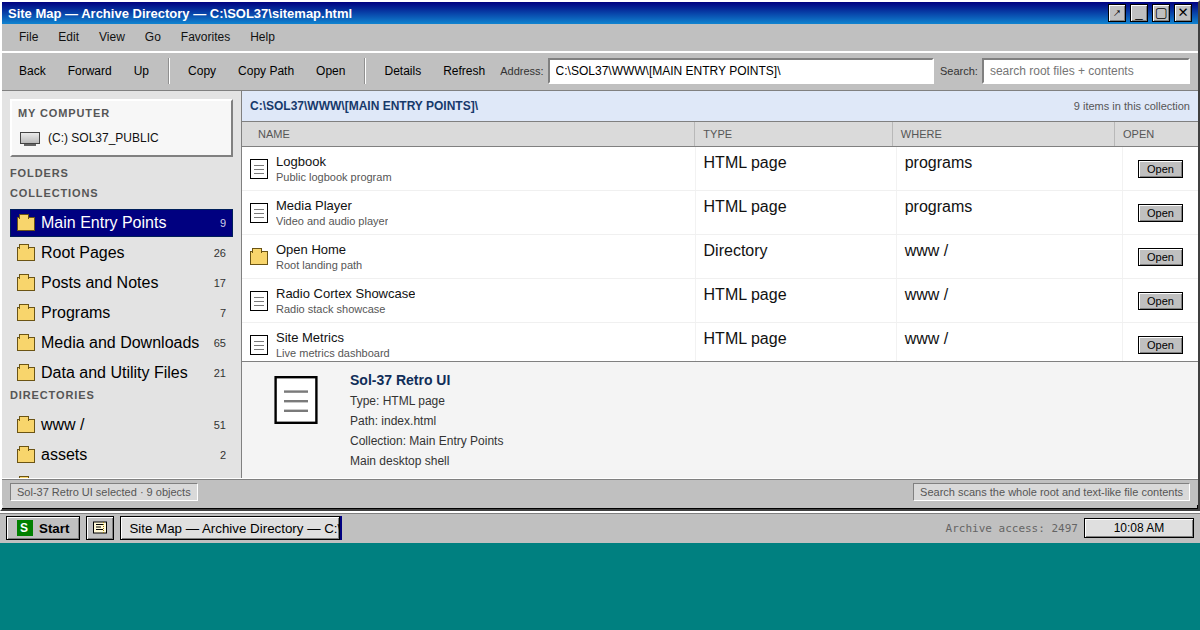Click the Site Metrics page icon
This screenshot has height=630, width=1200.
tap(259, 345)
